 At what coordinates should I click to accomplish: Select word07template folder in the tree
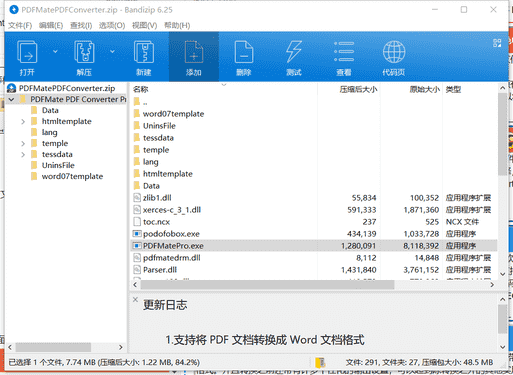click(x=72, y=176)
